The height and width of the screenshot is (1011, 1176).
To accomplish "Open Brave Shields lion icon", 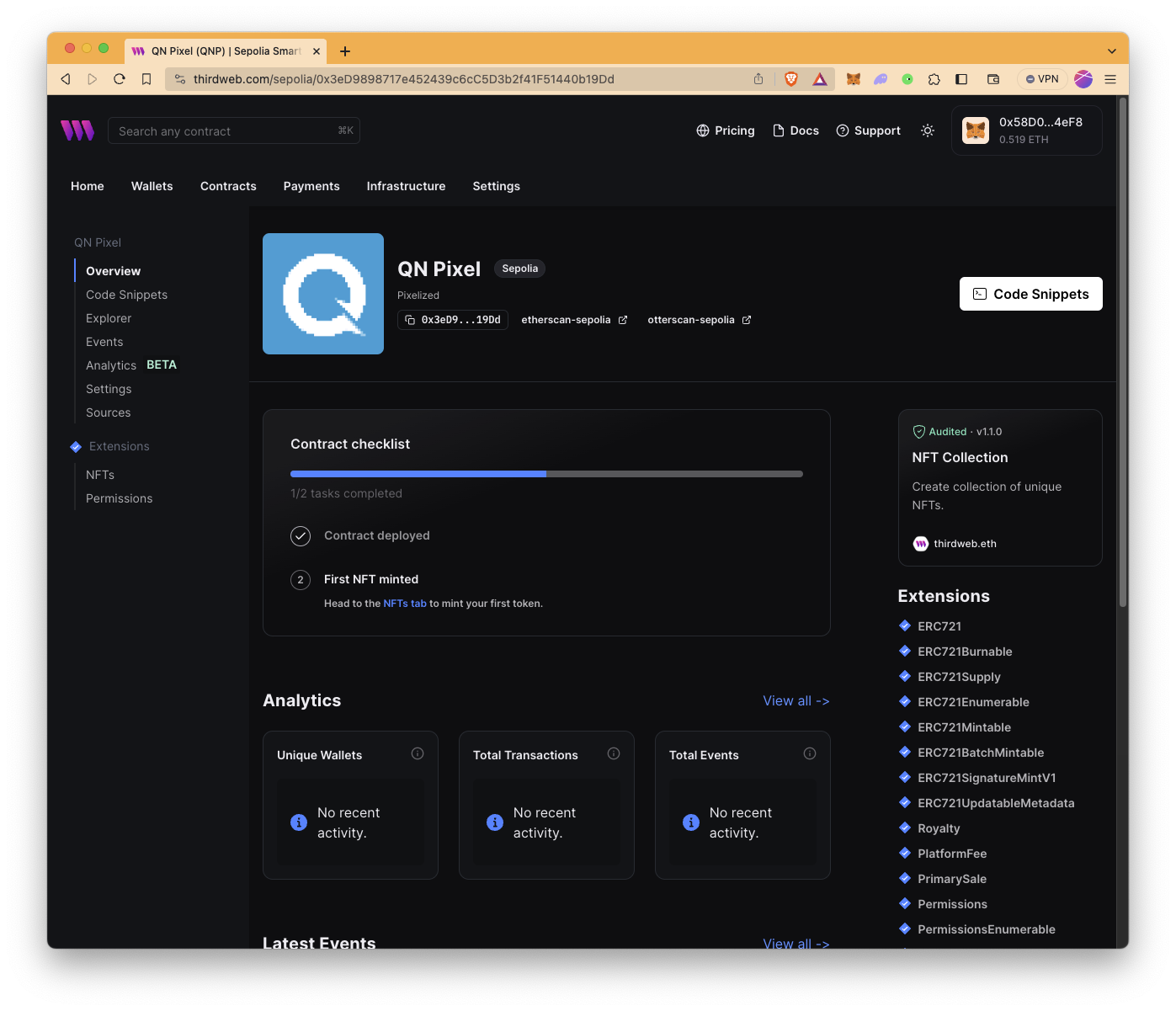I will click(791, 79).
